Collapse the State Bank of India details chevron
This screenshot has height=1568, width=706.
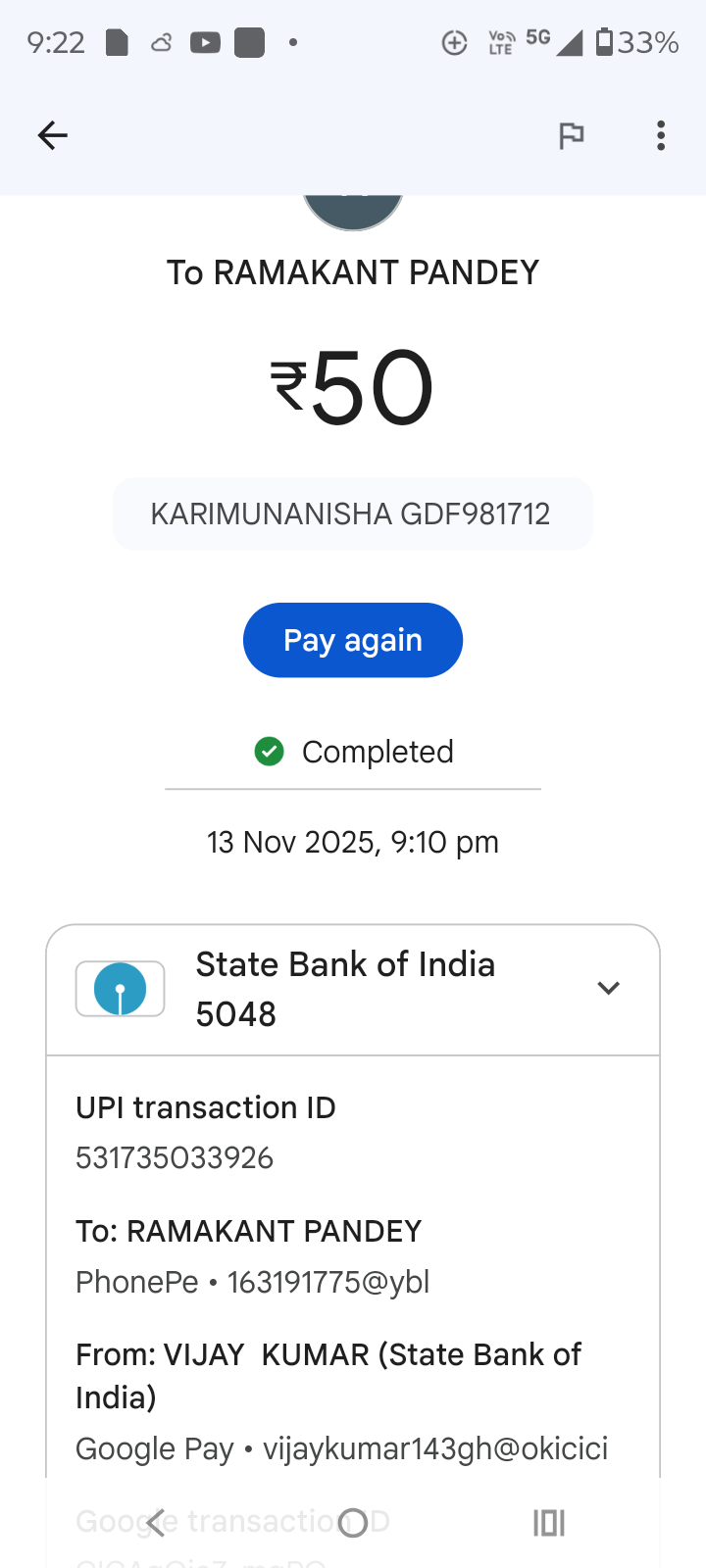[608, 988]
